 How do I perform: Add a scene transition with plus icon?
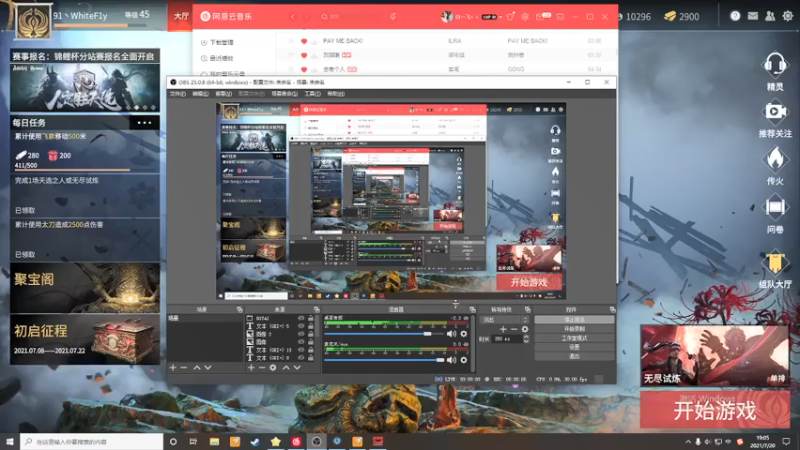coord(503,329)
